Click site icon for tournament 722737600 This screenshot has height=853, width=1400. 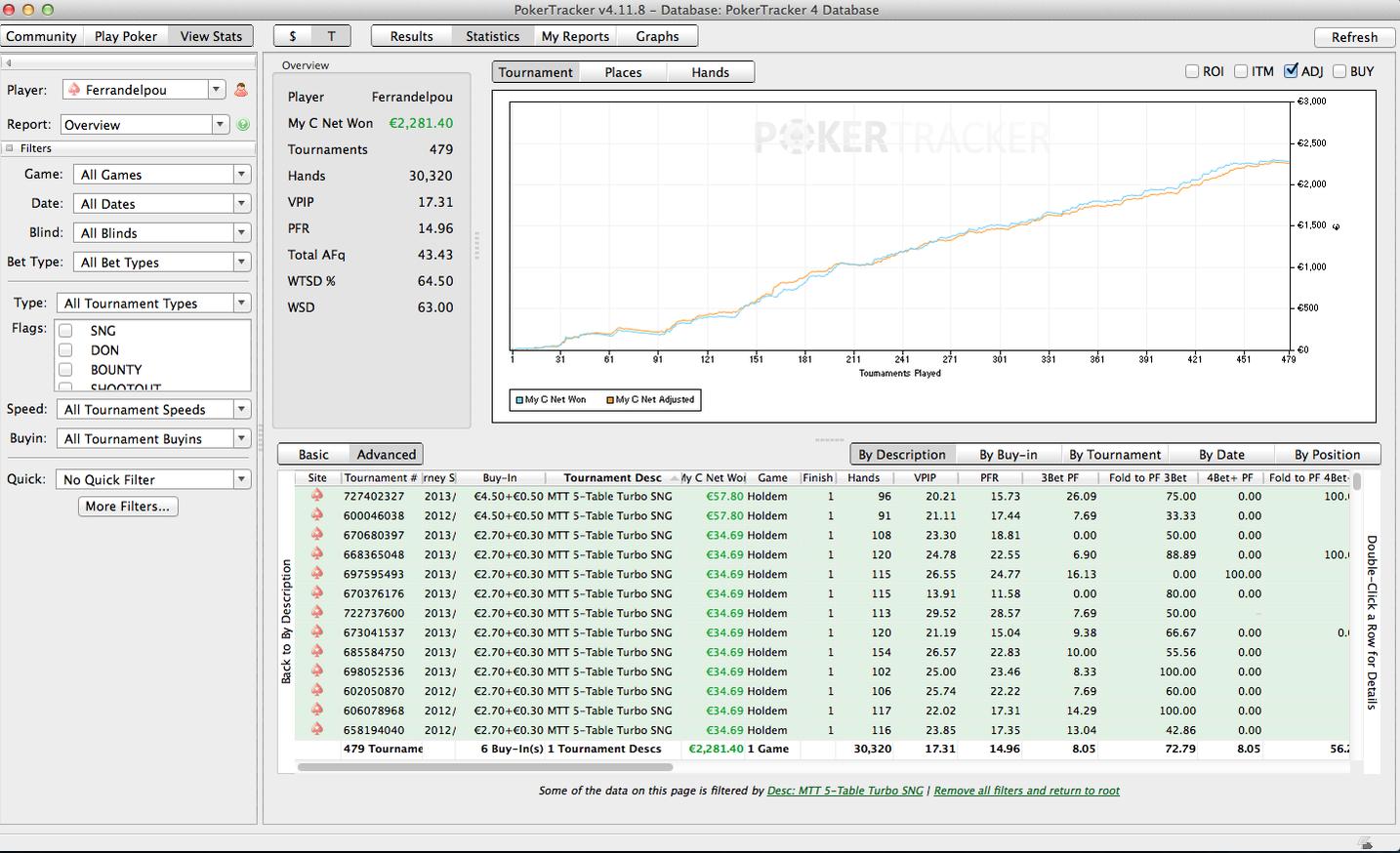point(317,613)
